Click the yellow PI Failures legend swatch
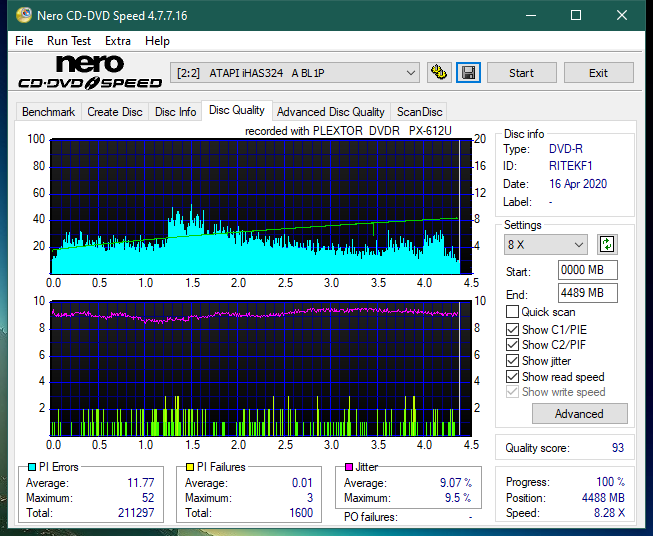This screenshot has height=536, width=653. pos(190,467)
